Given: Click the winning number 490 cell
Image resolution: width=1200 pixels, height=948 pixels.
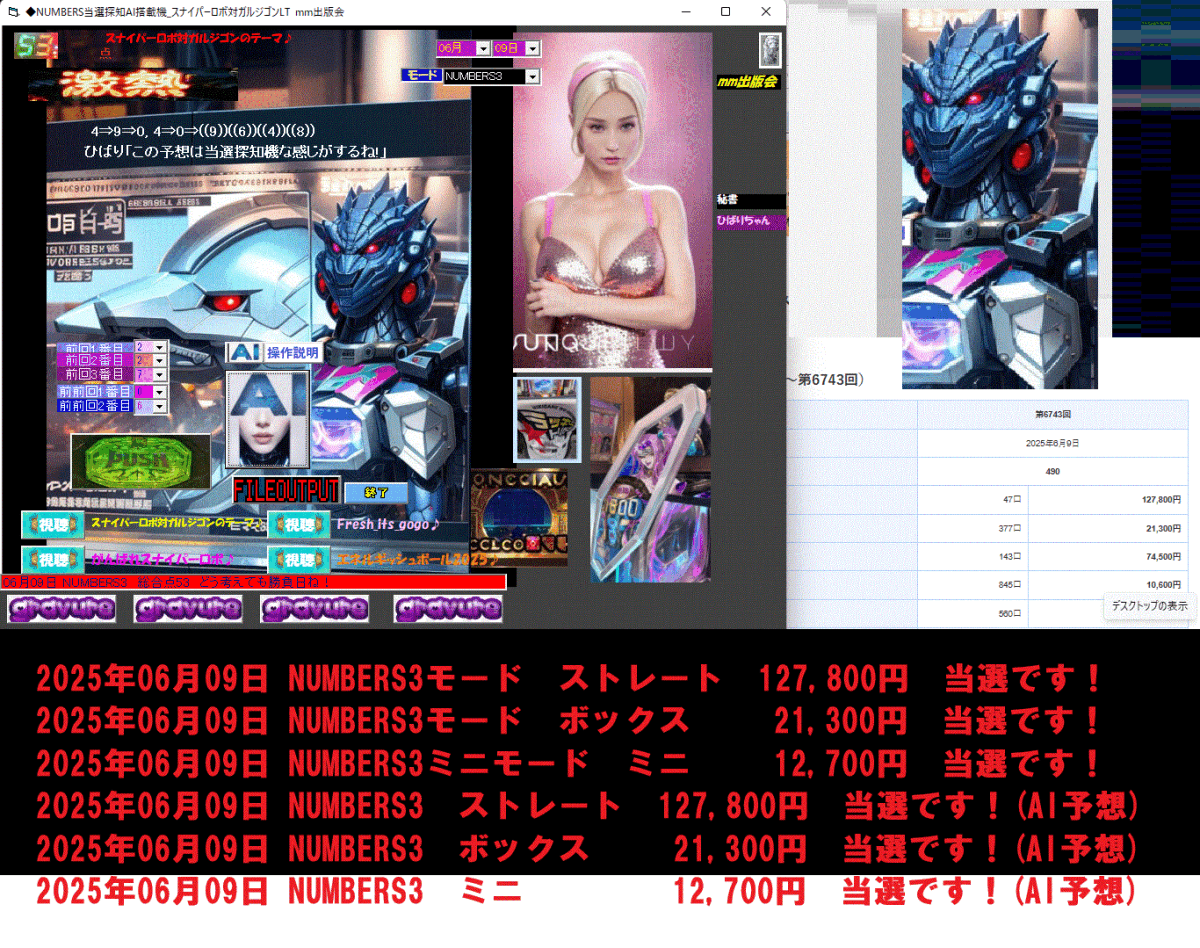Looking at the screenshot, I should pos(1053,471).
